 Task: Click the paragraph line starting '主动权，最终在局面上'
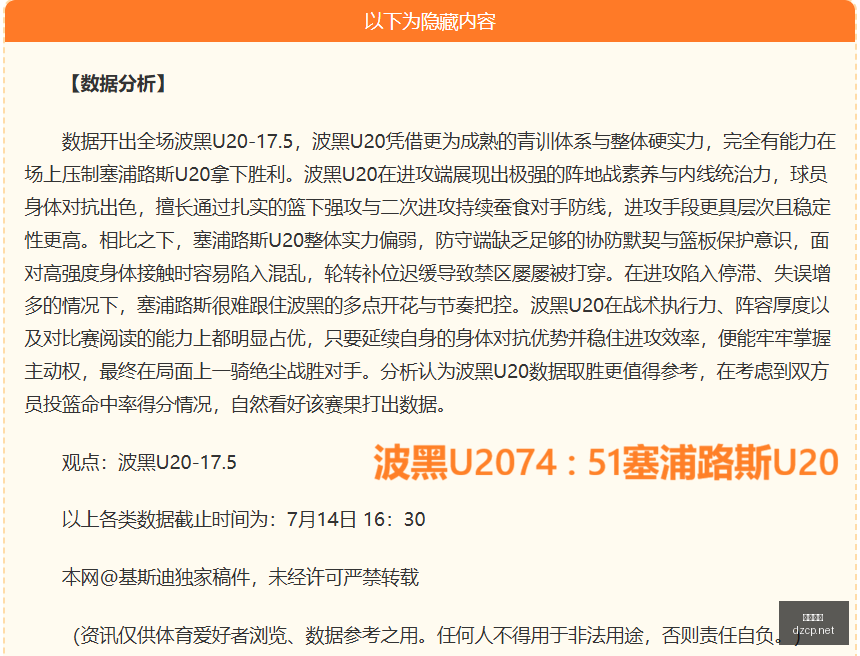(x=427, y=371)
